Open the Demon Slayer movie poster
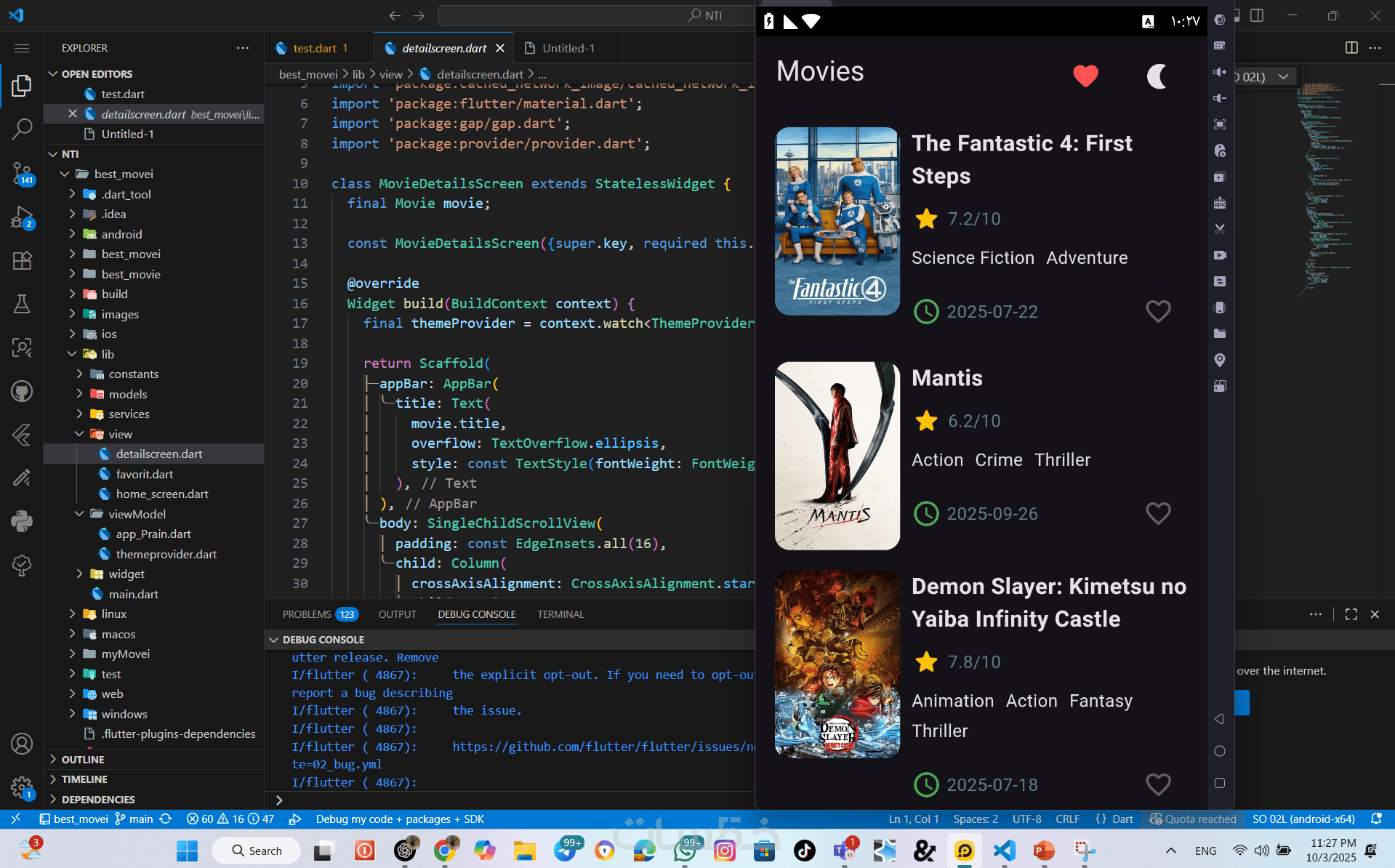This screenshot has width=1395, height=868. tap(837, 664)
